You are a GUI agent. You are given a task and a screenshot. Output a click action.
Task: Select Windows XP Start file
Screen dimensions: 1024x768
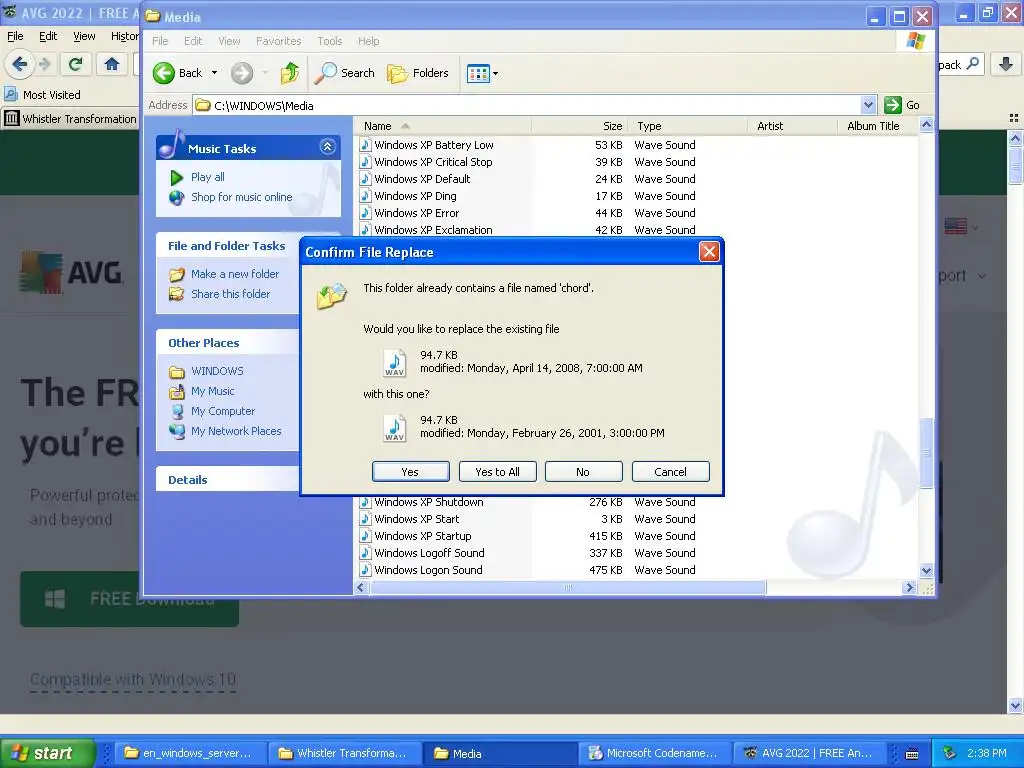click(x=416, y=519)
